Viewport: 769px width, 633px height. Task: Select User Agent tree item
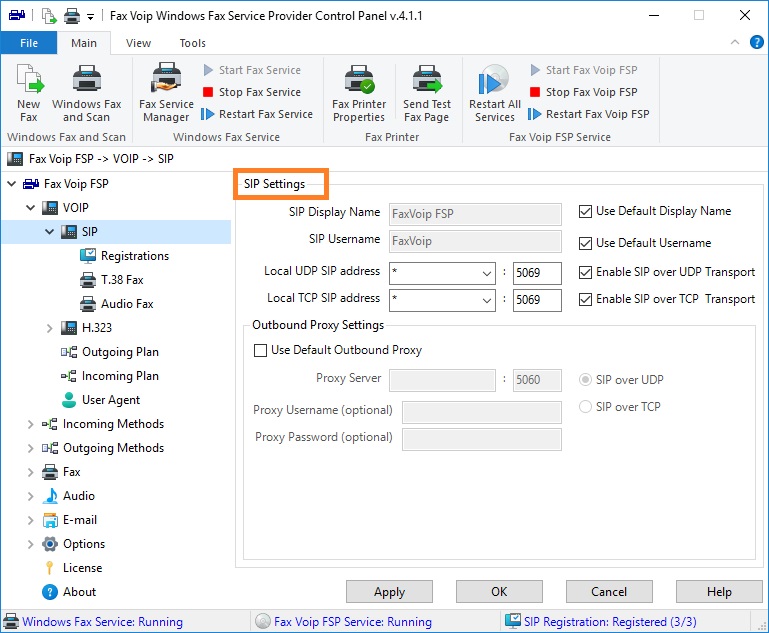point(101,400)
